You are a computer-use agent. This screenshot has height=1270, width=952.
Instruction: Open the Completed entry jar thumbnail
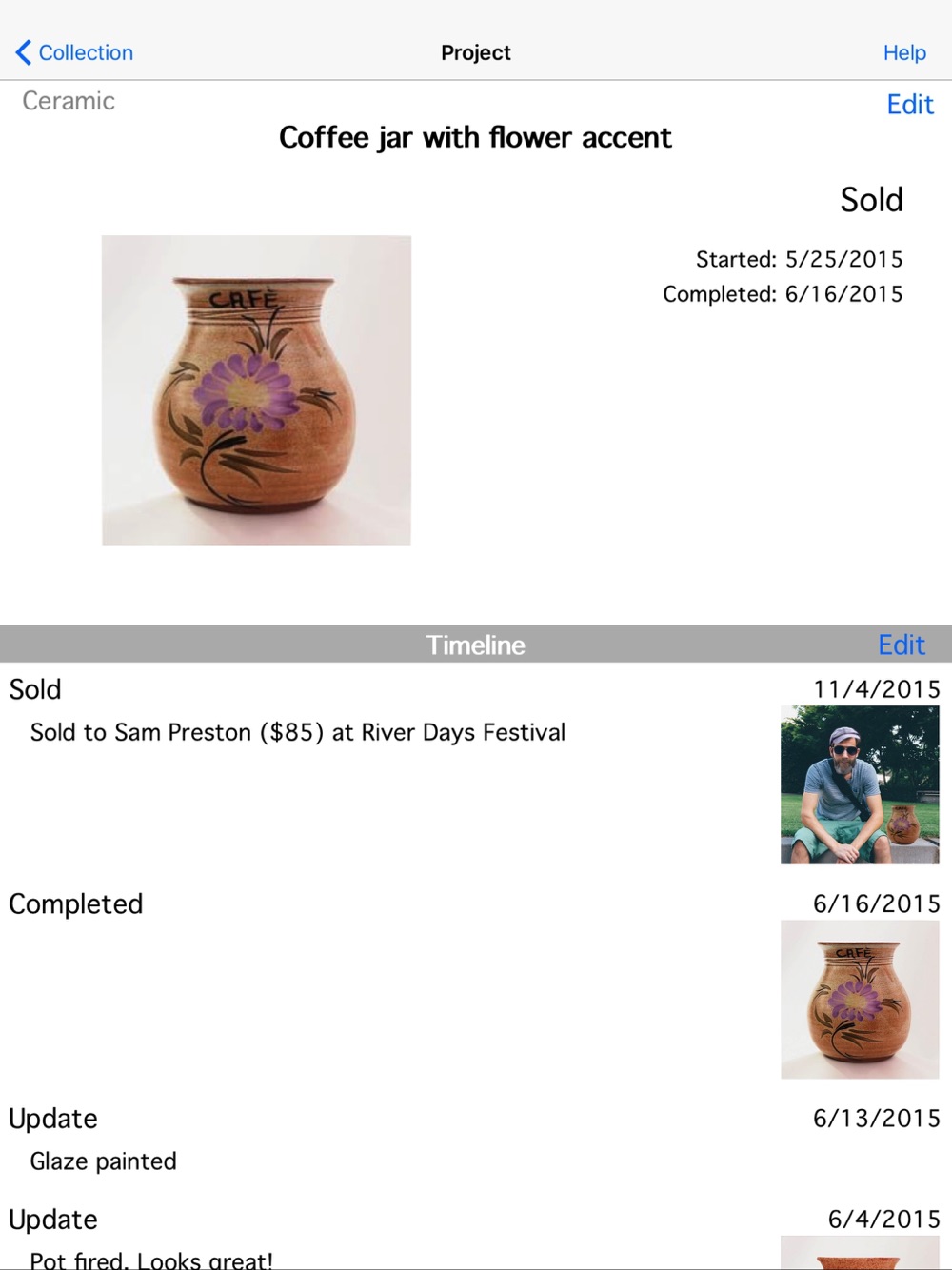pos(860,1000)
